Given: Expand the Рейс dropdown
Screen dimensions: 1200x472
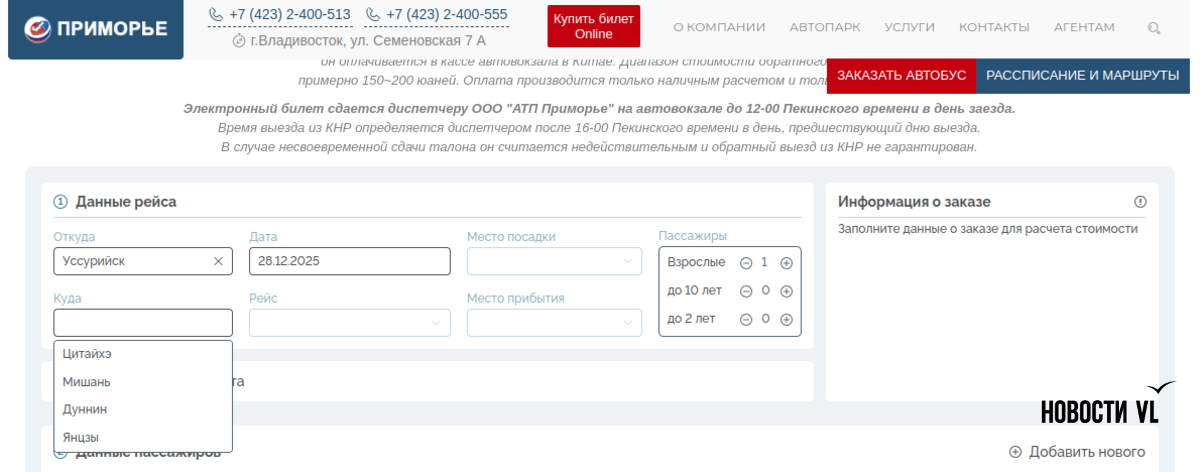Looking at the screenshot, I should point(349,322).
